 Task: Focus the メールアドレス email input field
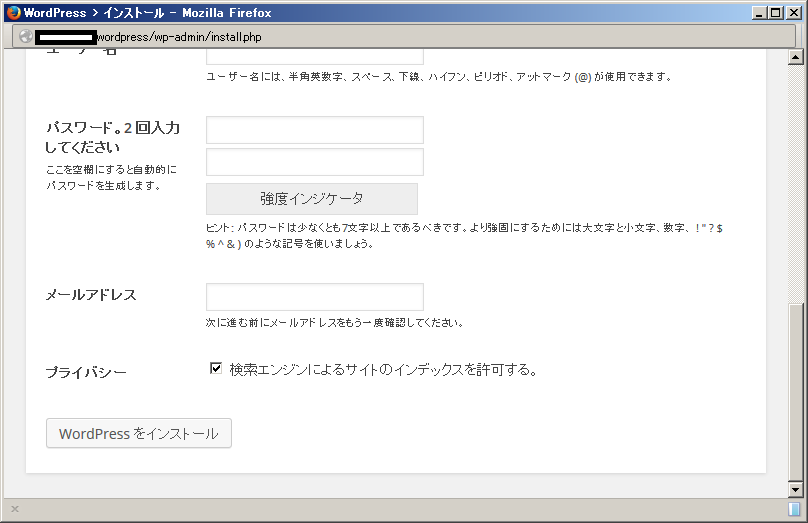(x=315, y=297)
